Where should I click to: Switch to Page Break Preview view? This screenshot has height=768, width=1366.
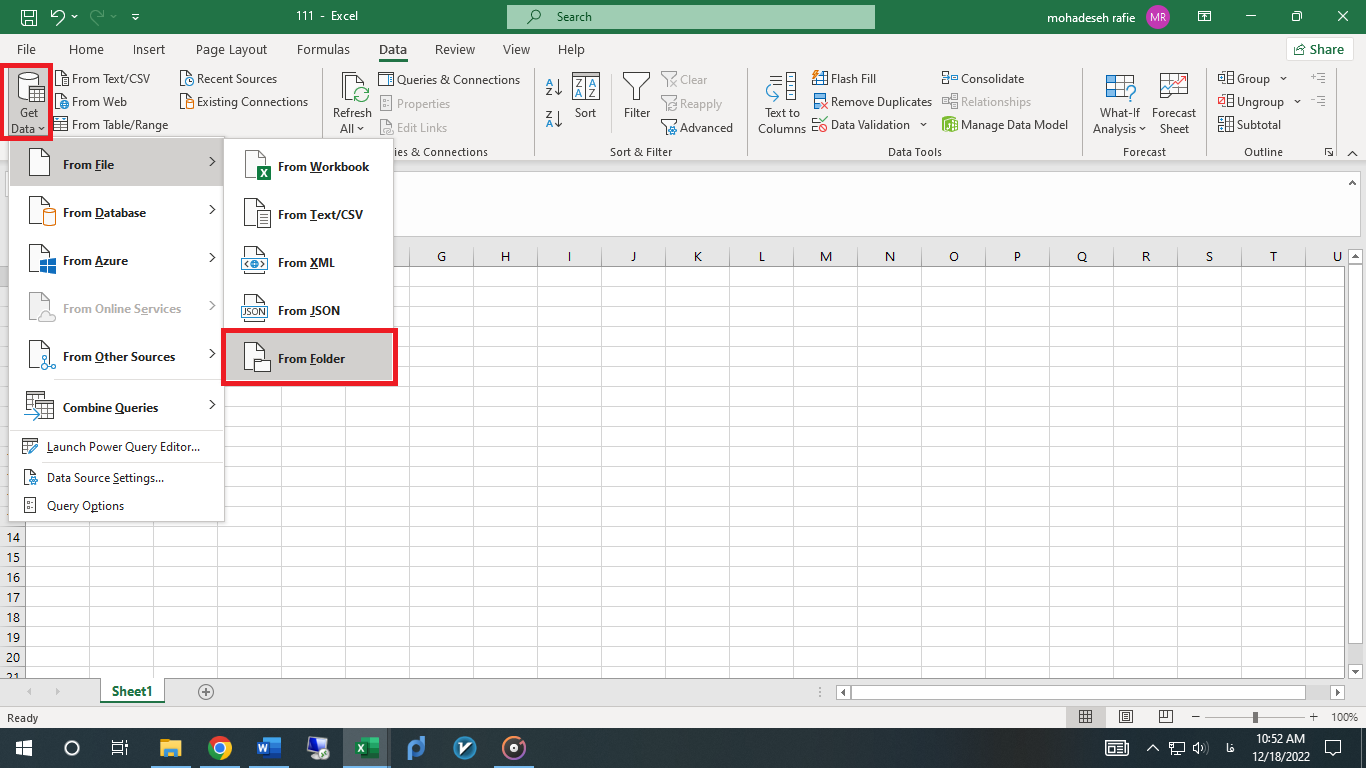[x=1167, y=717]
